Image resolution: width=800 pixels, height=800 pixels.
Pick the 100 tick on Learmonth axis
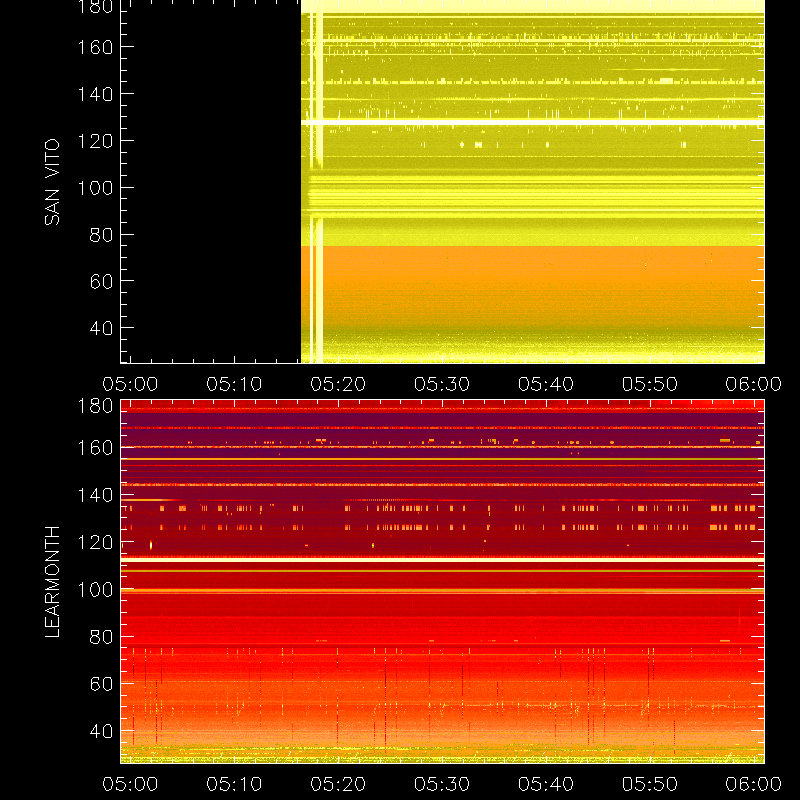(95, 590)
